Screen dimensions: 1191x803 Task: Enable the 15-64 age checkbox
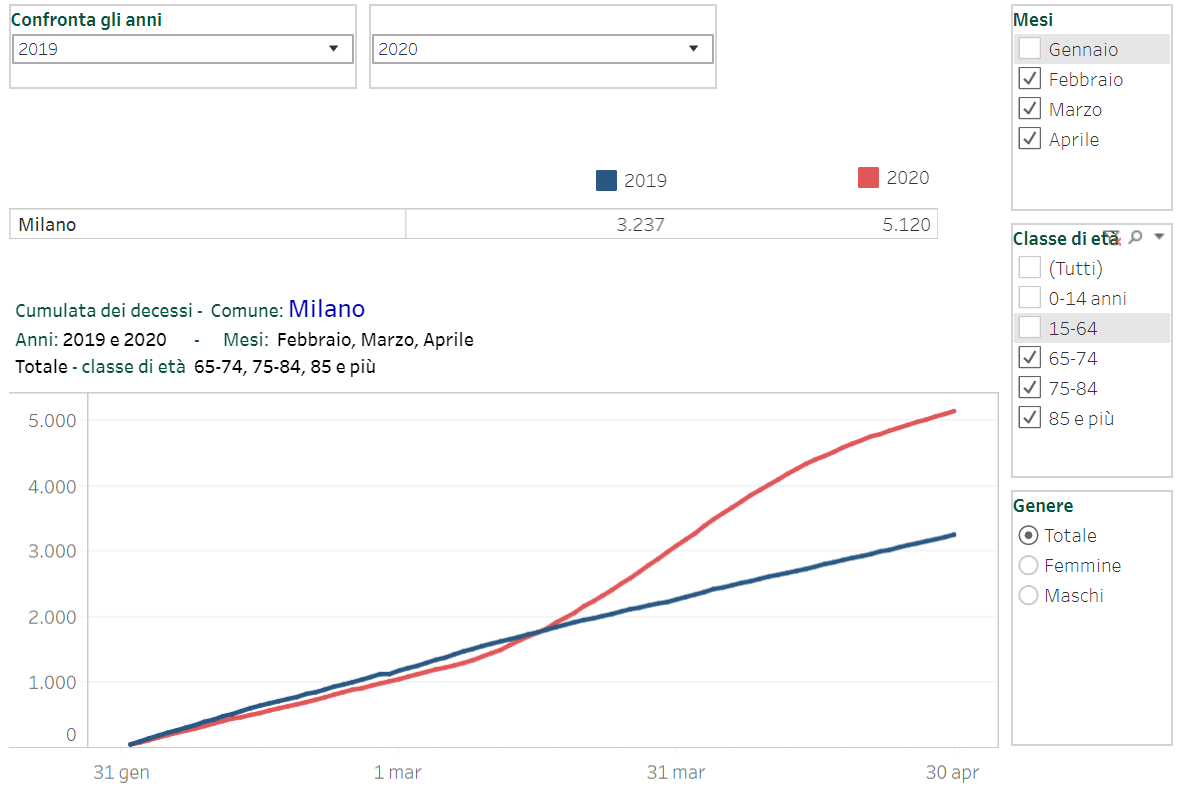pos(1029,327)
